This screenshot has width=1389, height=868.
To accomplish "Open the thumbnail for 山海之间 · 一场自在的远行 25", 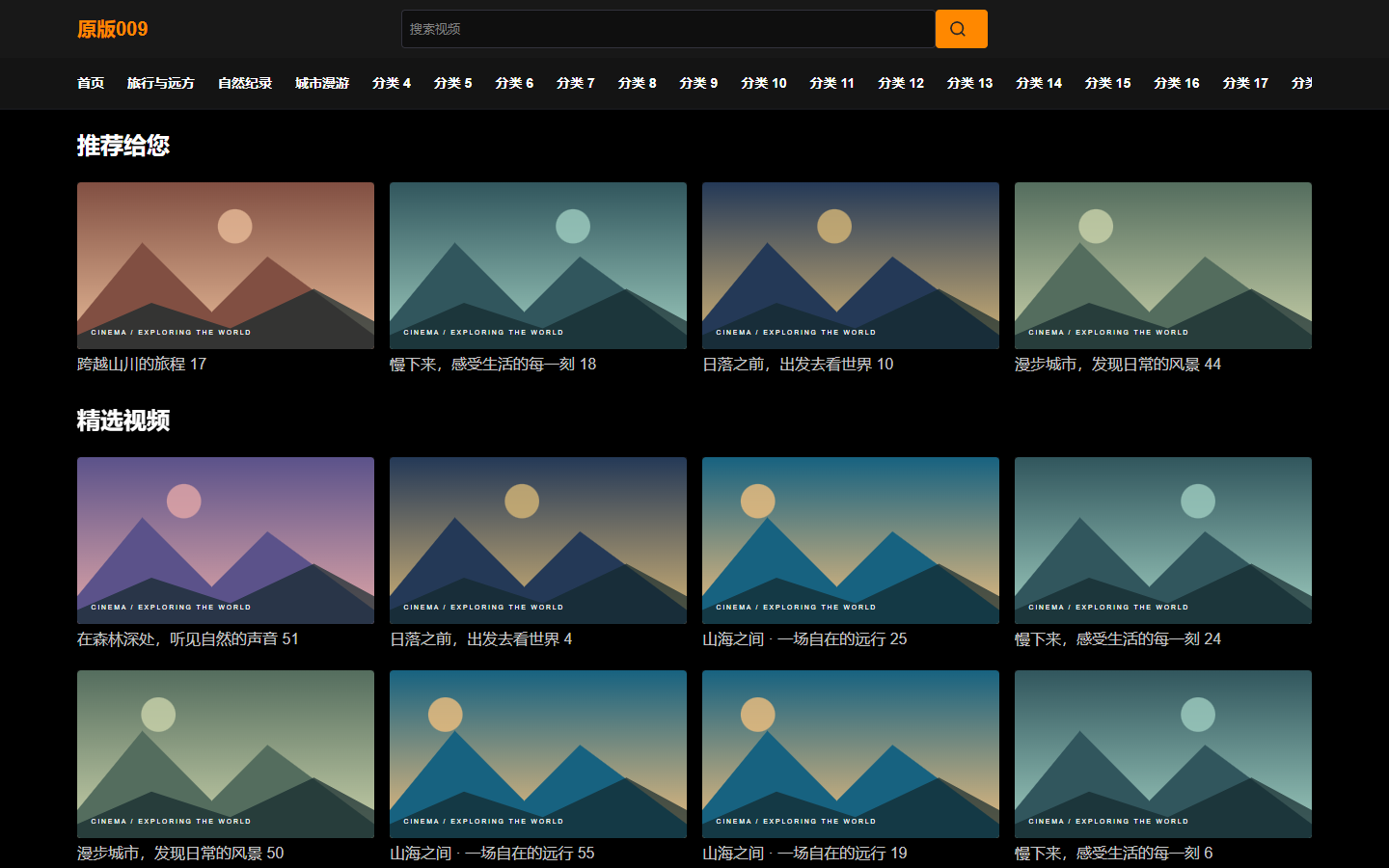I will 851,540.
